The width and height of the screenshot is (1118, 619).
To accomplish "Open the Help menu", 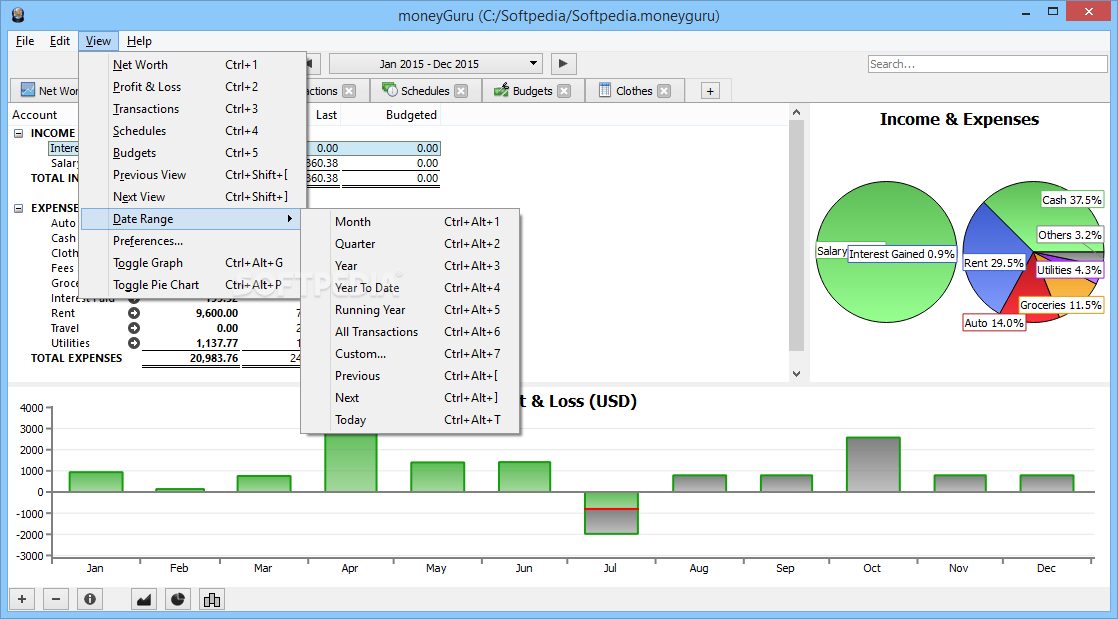I will pos(139,41).
